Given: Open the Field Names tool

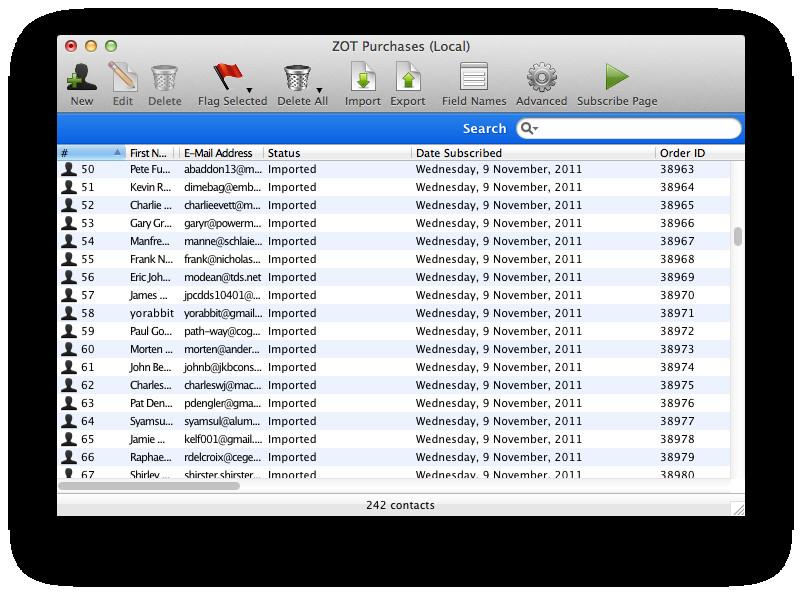Looking at the screenshot, I should point(474,77).
